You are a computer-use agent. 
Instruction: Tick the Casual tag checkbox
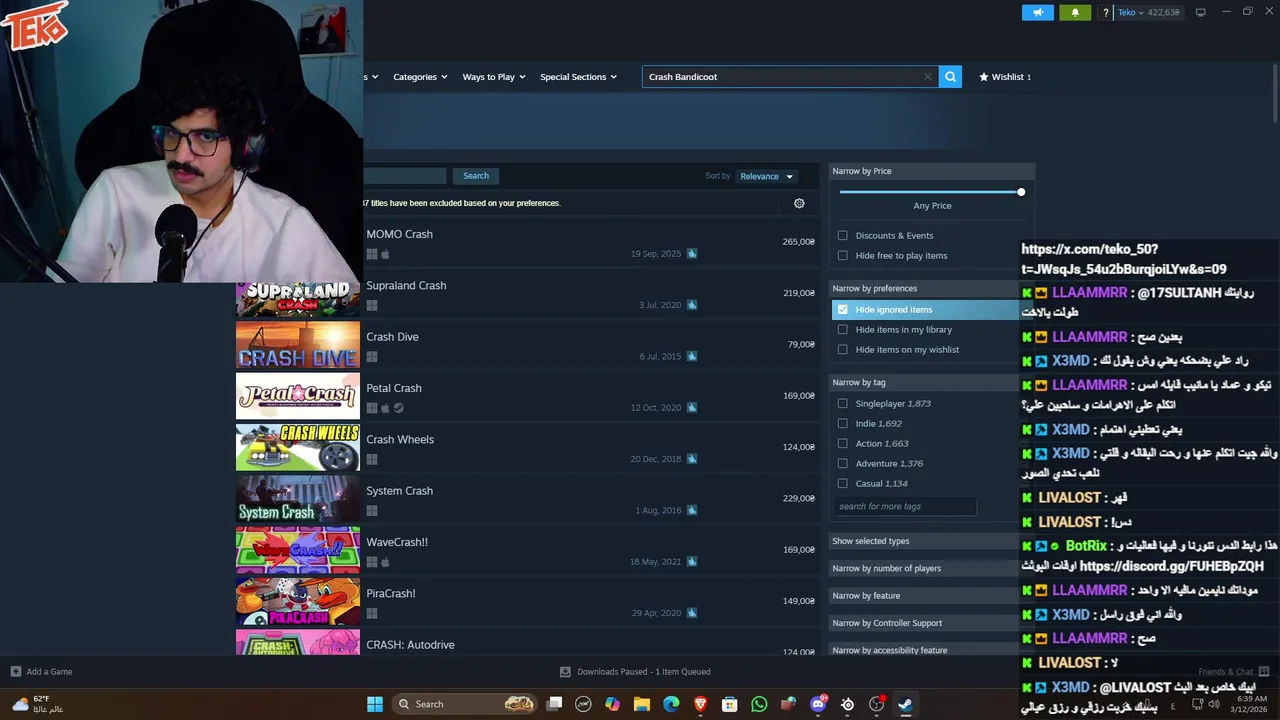click(842, 484)
